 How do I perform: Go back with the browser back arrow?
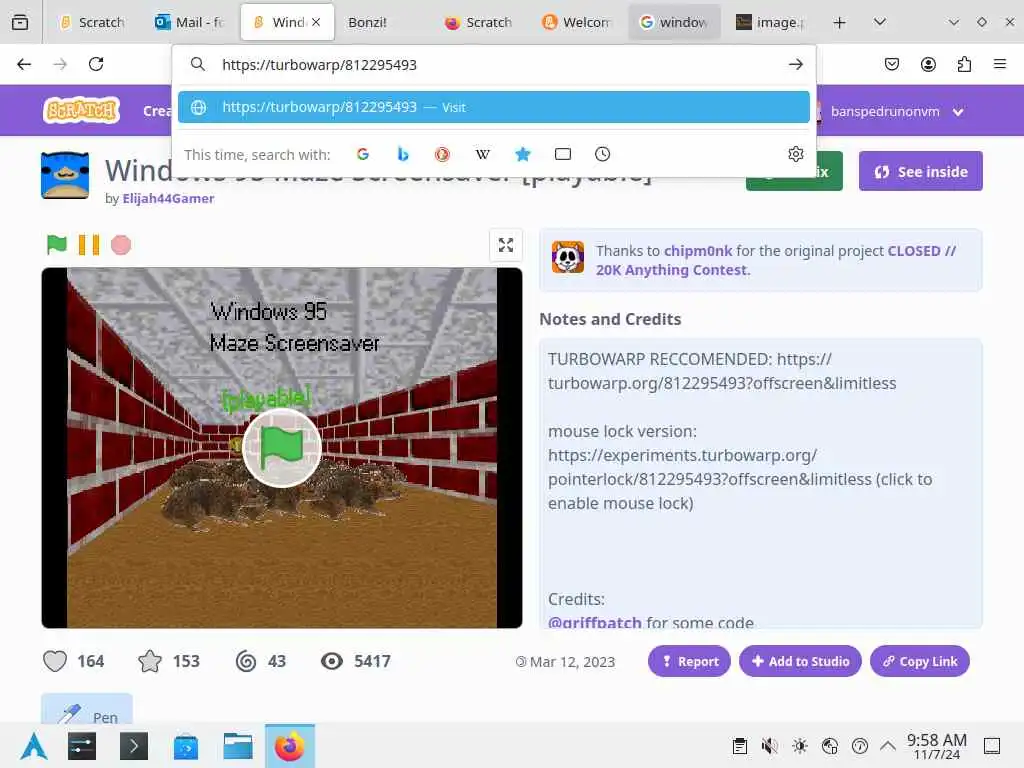[x=24, y=64]
